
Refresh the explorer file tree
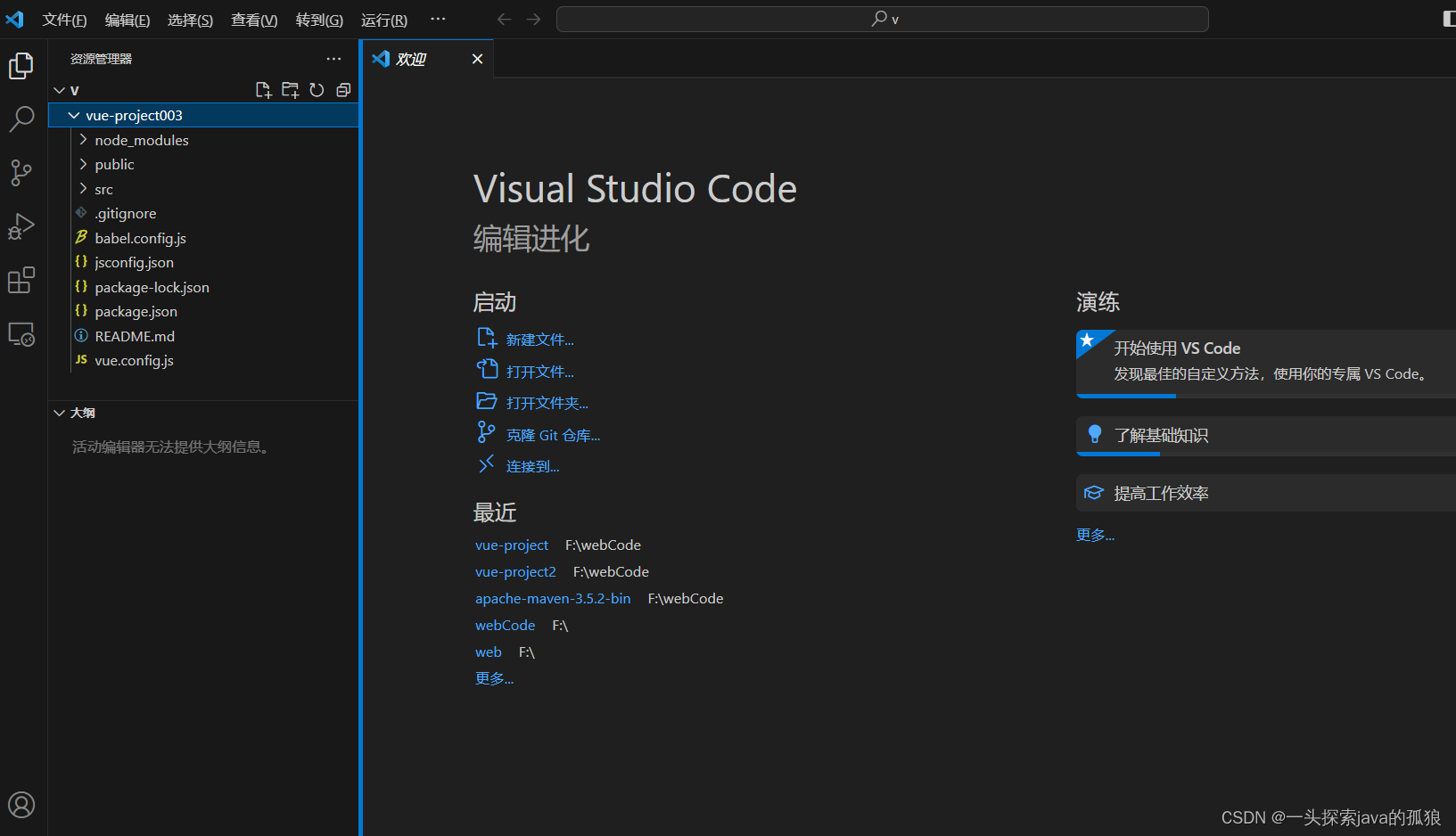[317, 90]
